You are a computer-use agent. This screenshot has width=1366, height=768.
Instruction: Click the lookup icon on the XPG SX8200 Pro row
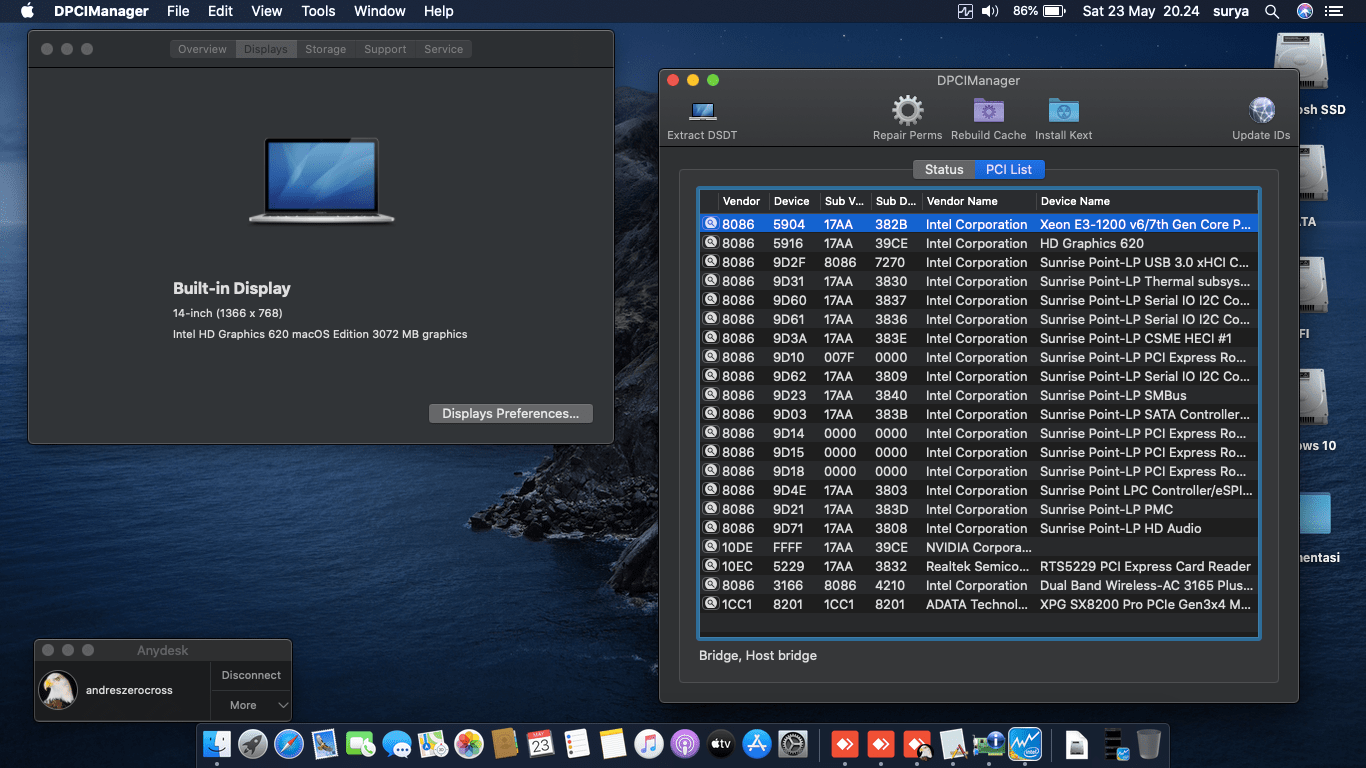click(711, 604)
